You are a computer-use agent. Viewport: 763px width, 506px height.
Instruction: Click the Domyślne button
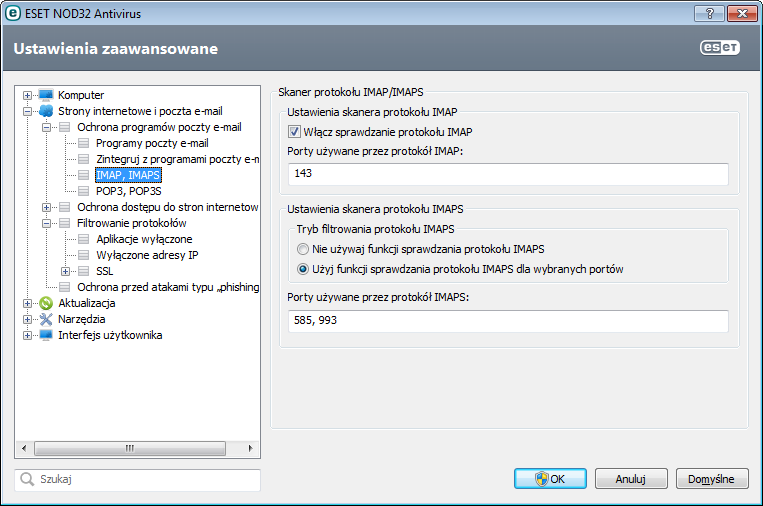712,479
